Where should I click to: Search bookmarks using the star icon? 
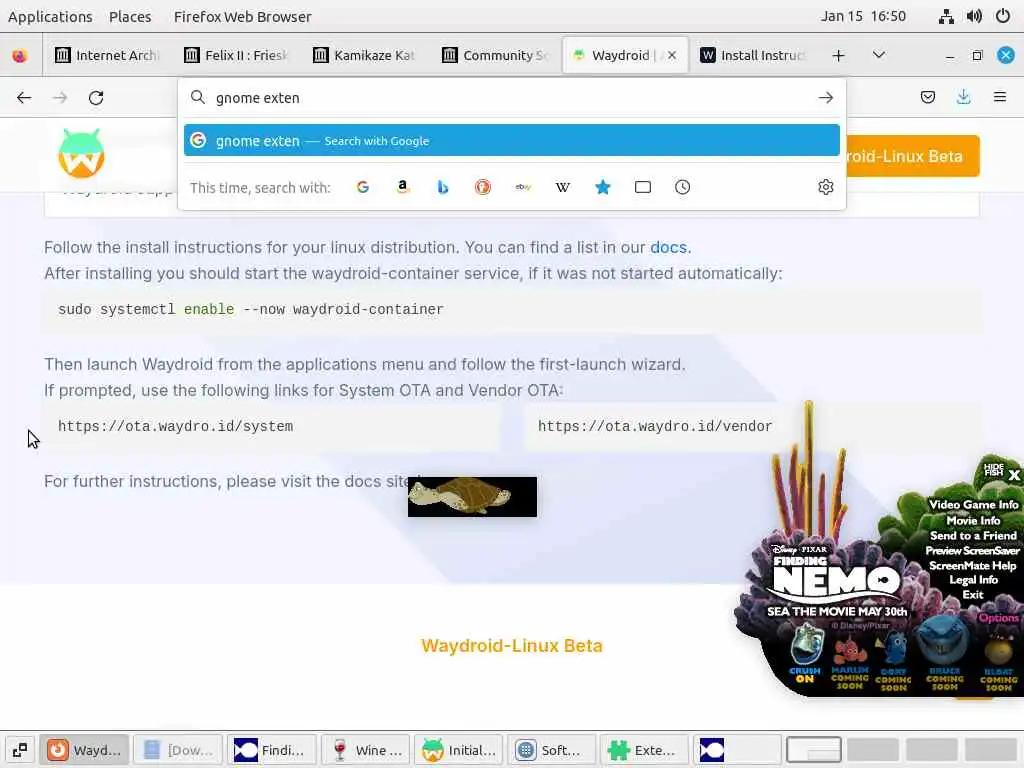click(603, 187)
